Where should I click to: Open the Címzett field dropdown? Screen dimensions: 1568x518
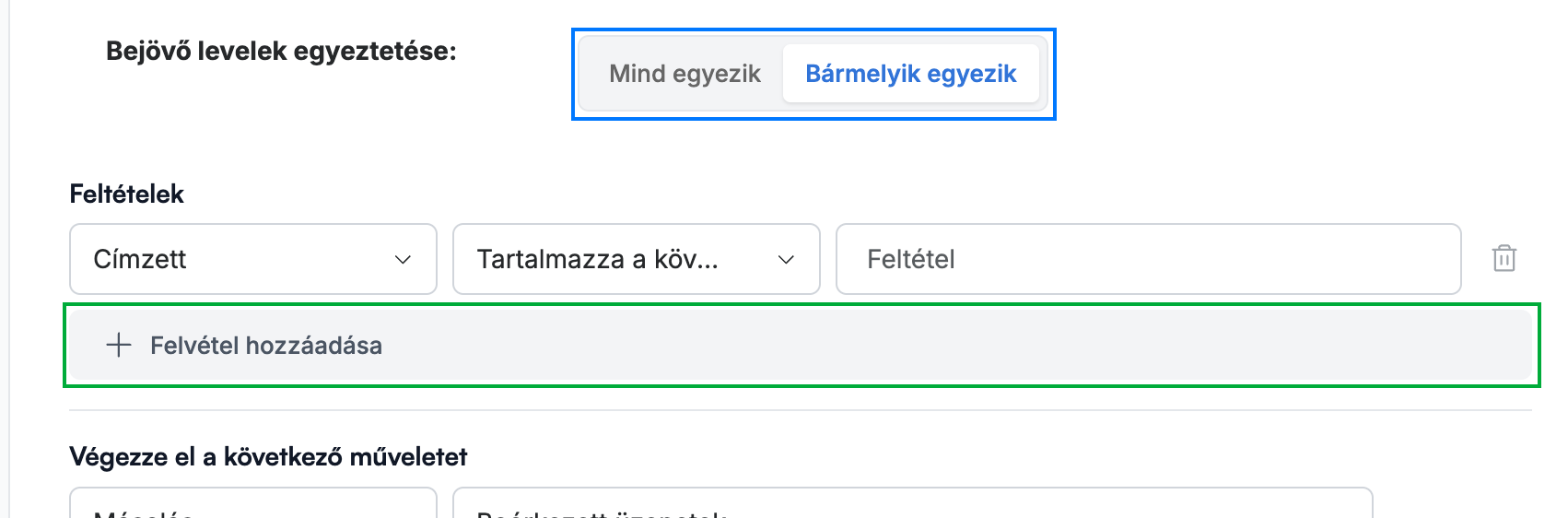(x=253, y=259)
